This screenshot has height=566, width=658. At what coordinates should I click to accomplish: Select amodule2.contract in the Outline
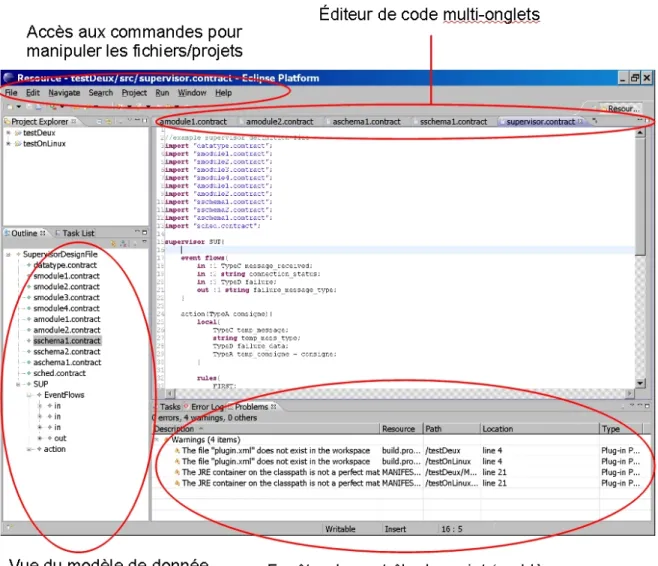[67, 330]
